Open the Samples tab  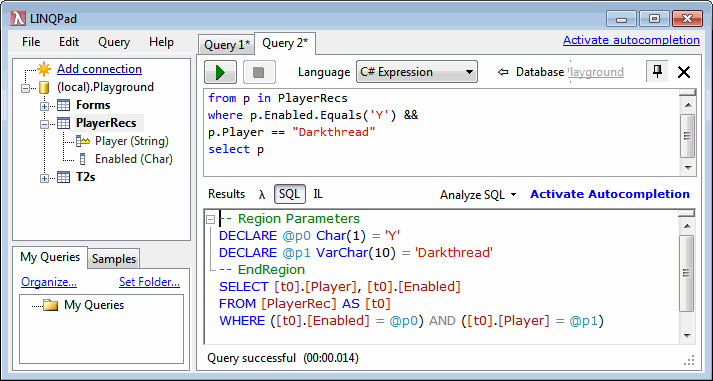coord(114,259)
